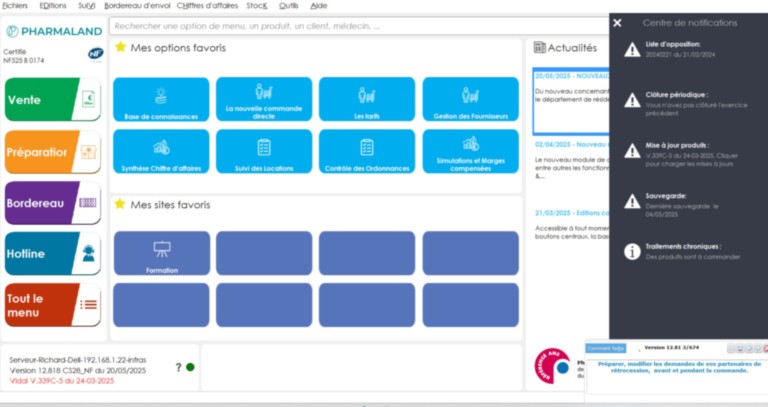Open Synthèse Chiffre d'affaires tile
Viewport: 768px width, 407px height.
coord(161,152)
